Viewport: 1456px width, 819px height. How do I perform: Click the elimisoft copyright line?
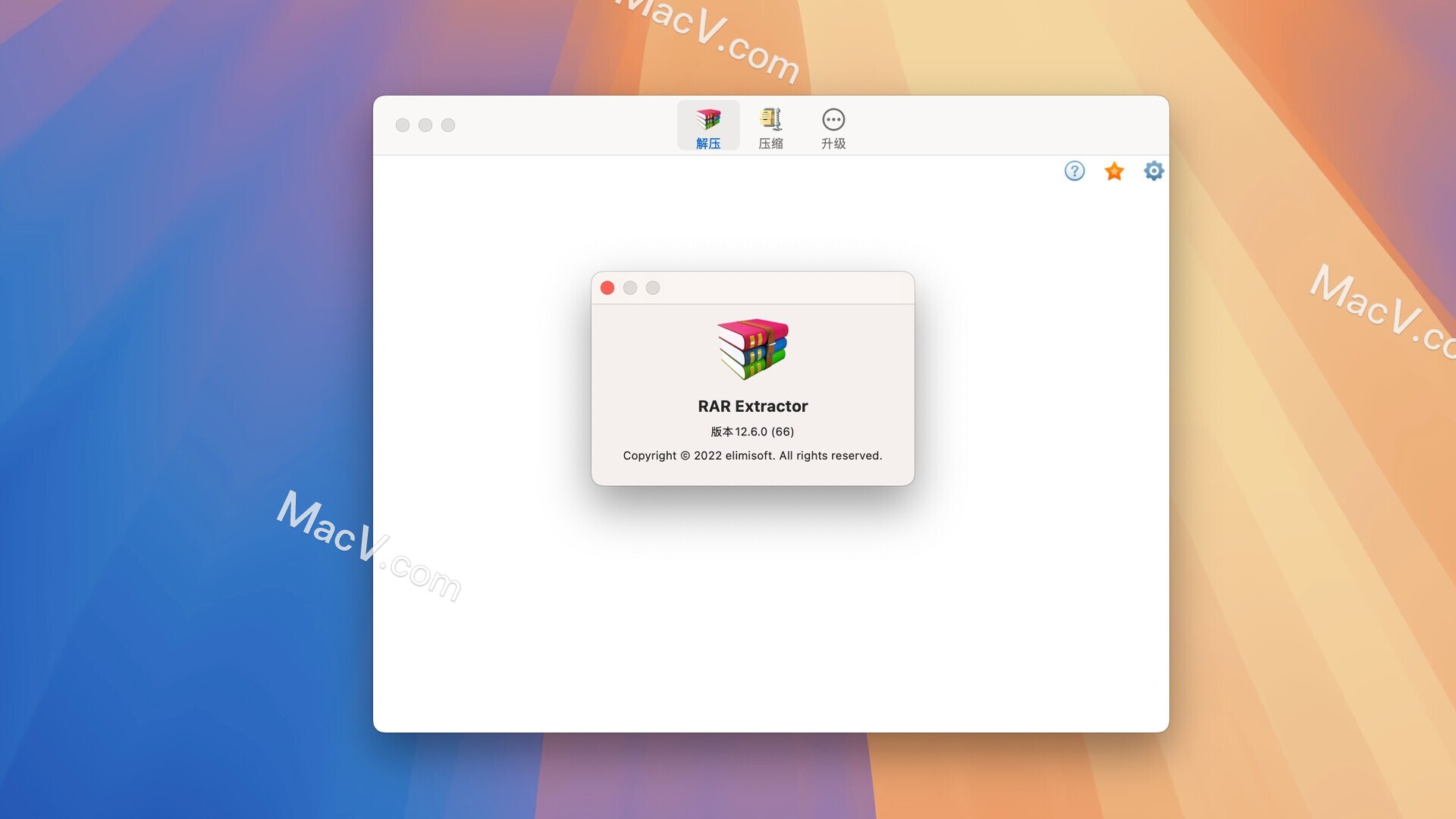(x=752, y=456)
